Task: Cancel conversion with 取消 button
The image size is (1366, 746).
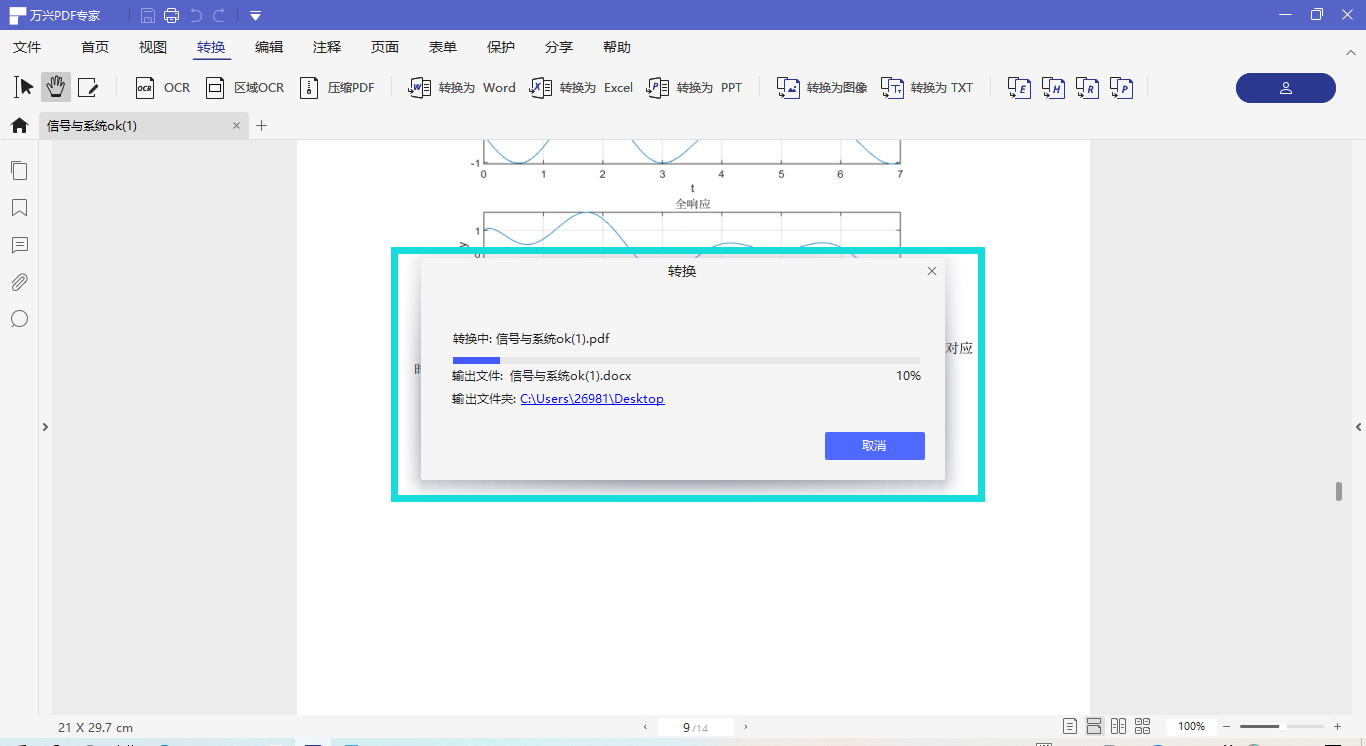Action: [x=875, y=446]
